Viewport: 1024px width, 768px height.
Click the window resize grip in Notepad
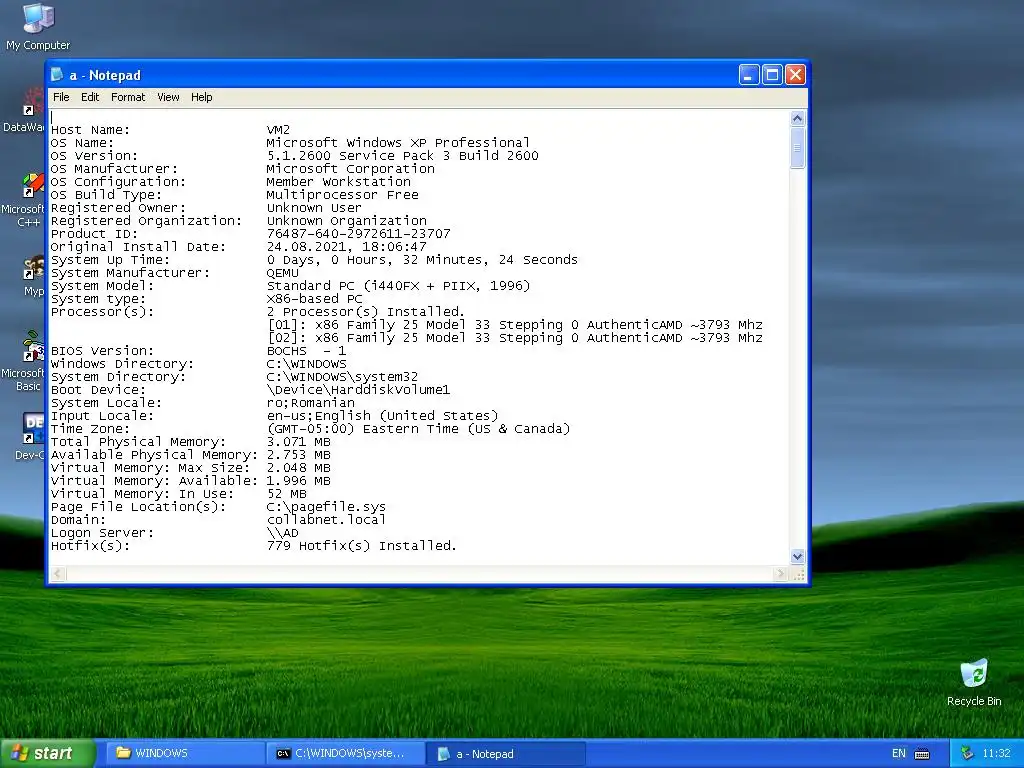coord(797,574)
